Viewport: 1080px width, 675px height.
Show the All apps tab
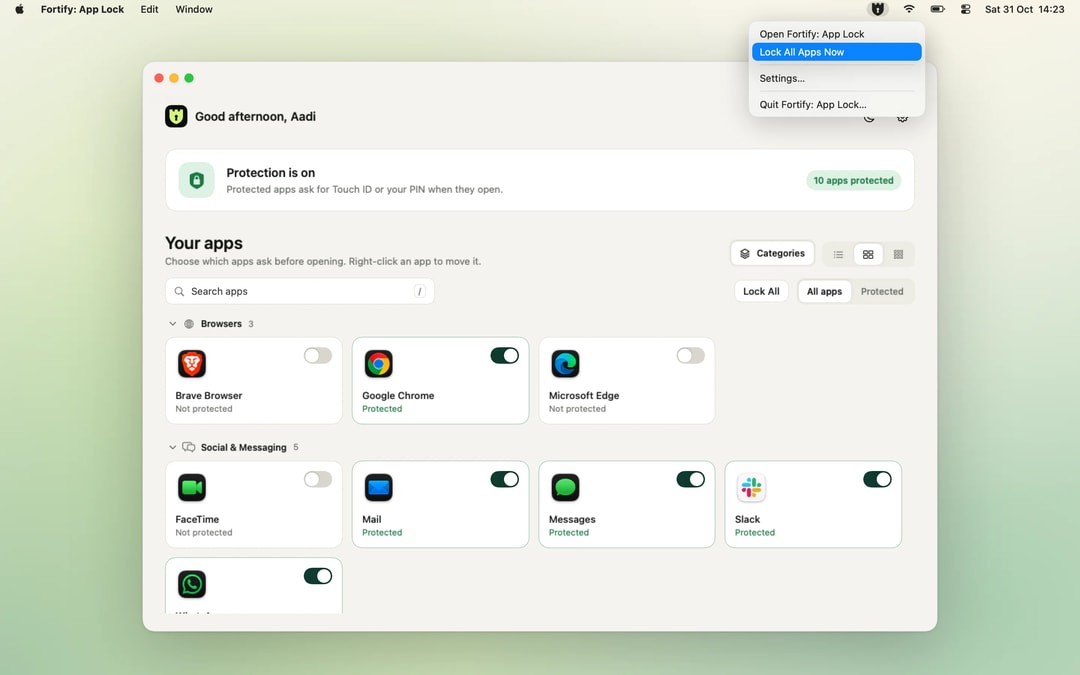824,291
